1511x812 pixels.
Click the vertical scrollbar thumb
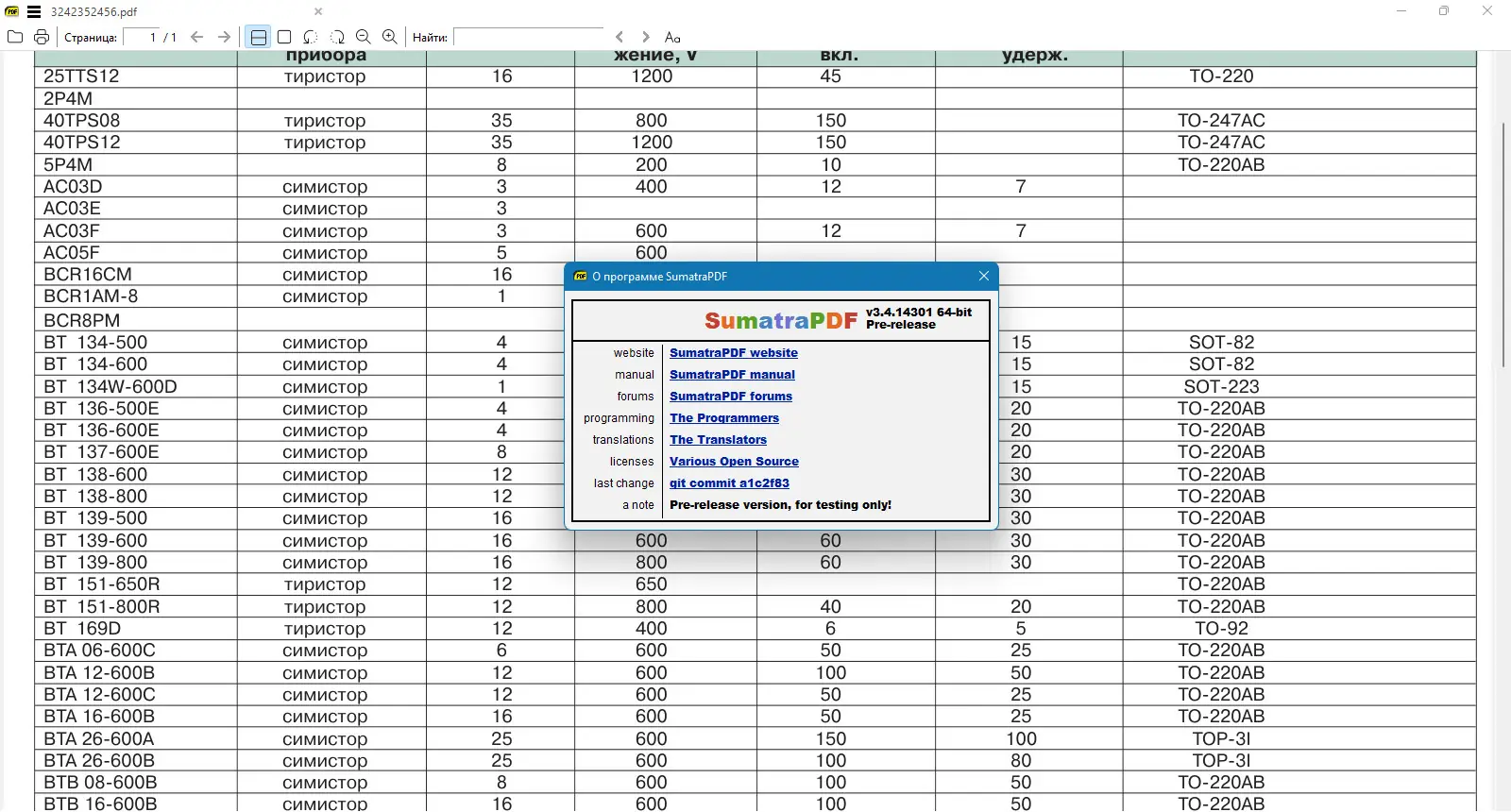(x=1503, y=245)
